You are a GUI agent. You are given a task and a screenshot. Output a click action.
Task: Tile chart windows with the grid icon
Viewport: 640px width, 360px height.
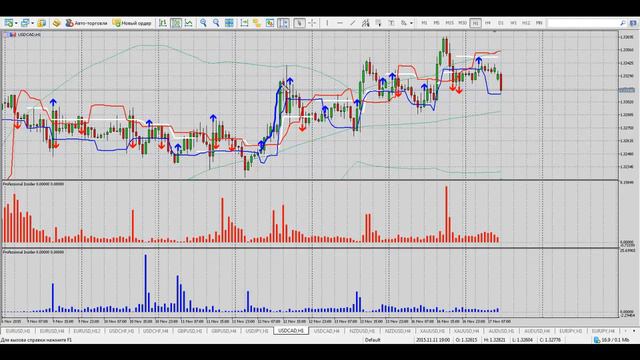pyautogui.click(x=229, y=23)
